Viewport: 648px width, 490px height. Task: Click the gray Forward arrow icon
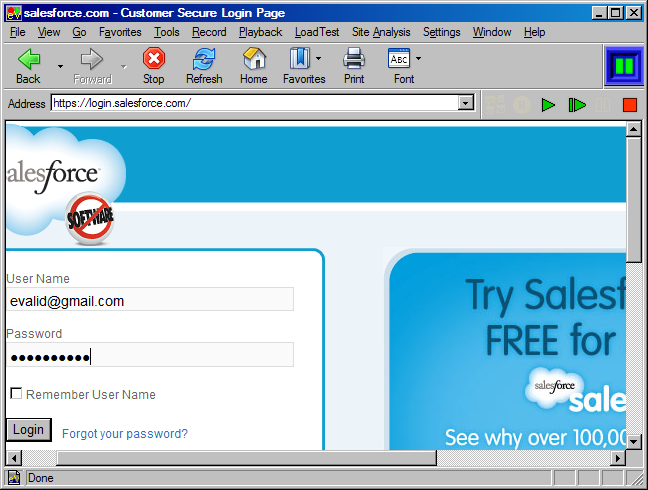pyautogui.click(x=91, y=59)
